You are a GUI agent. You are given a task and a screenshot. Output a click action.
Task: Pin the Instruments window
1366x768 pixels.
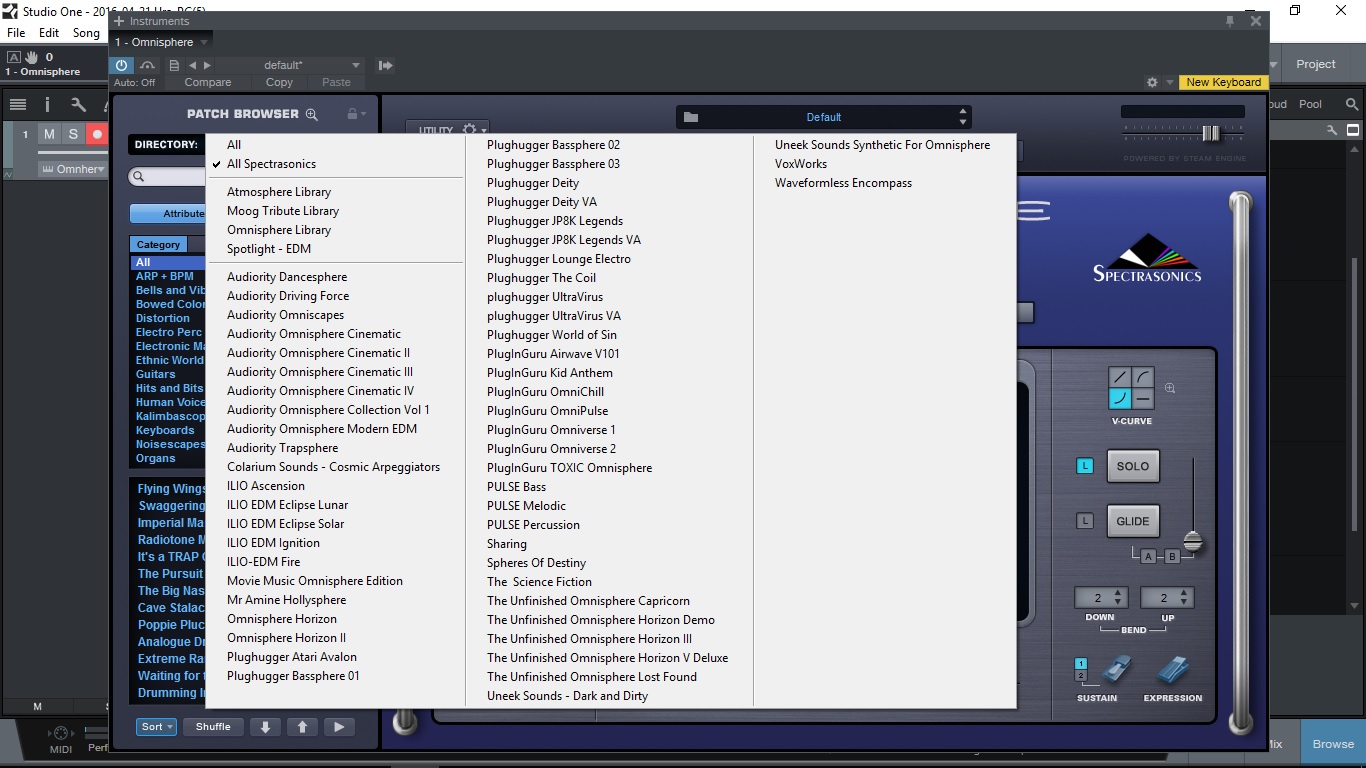pos(1230,21)
